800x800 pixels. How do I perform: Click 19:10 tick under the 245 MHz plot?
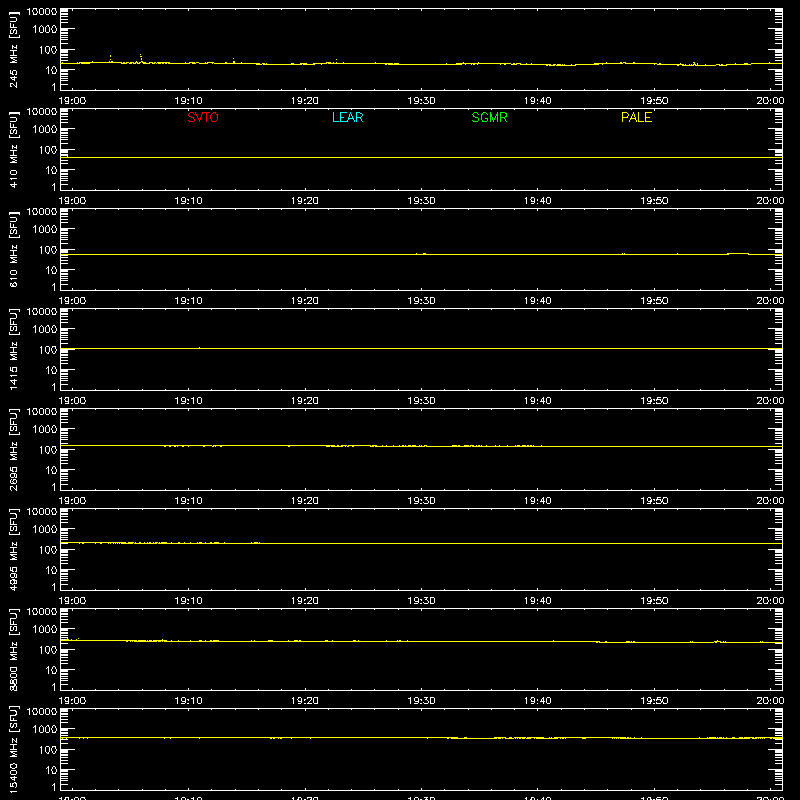point(188,101)
